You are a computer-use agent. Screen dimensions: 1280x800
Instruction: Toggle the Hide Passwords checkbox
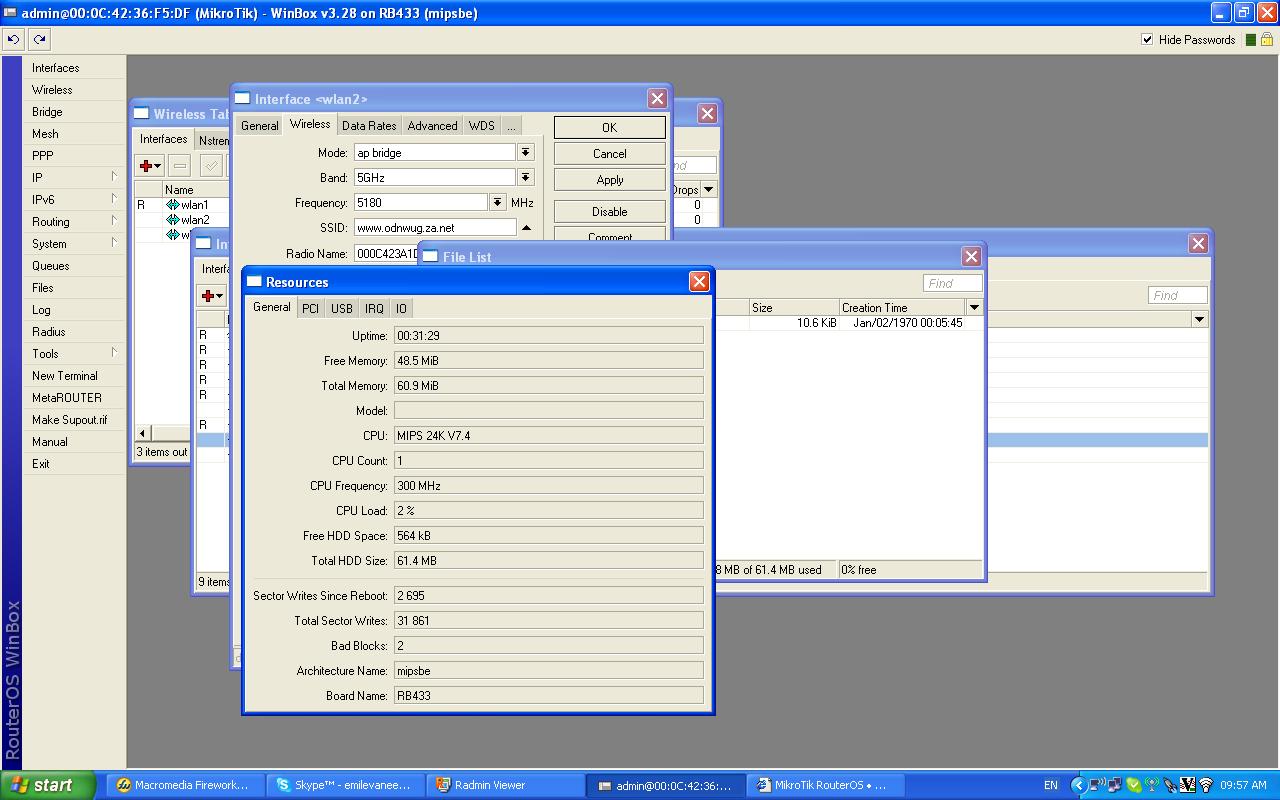(x=1147, y=40)
